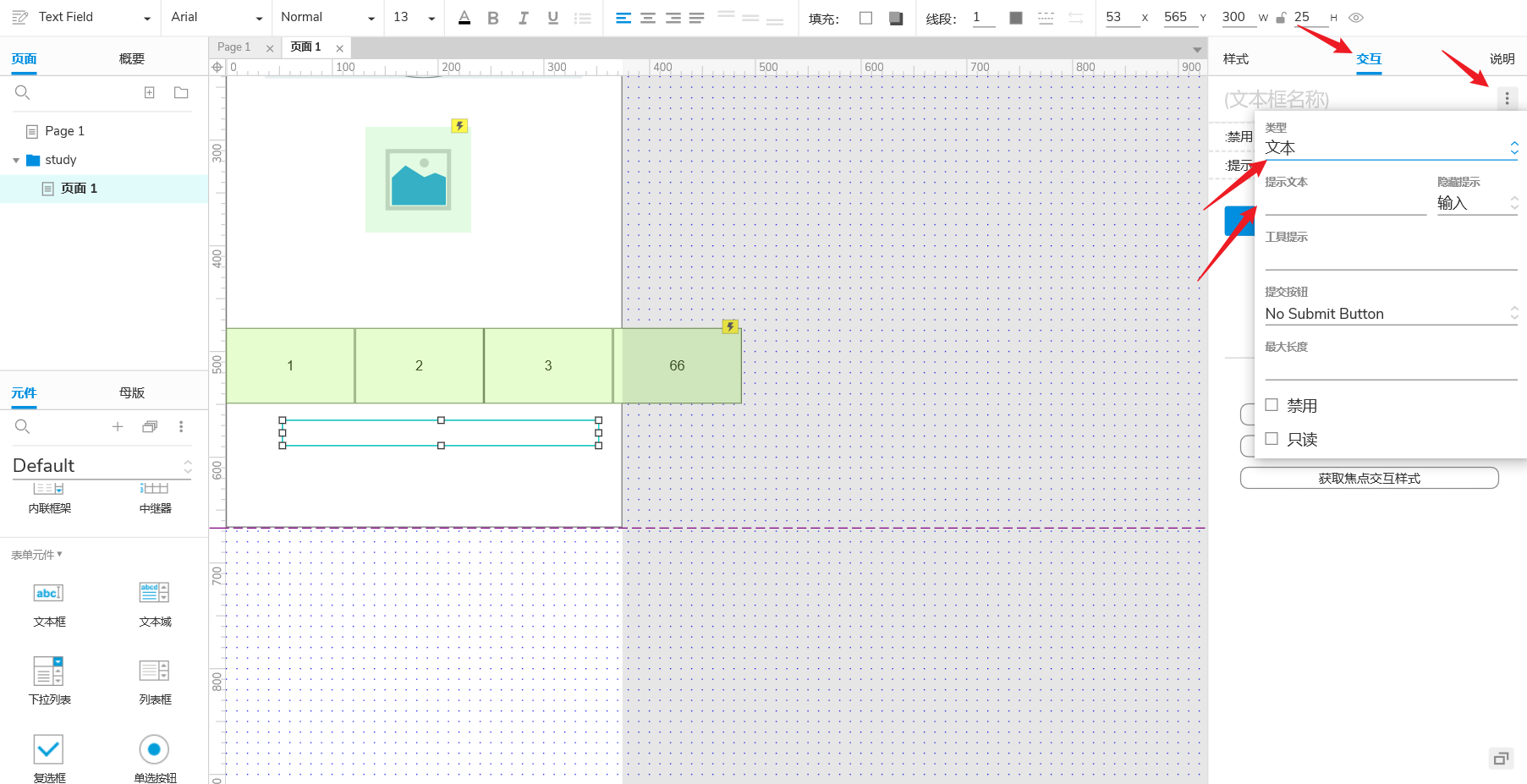Select the 内联框架 inline frame widget
The image size is (1527, 784).
point(49,498)
